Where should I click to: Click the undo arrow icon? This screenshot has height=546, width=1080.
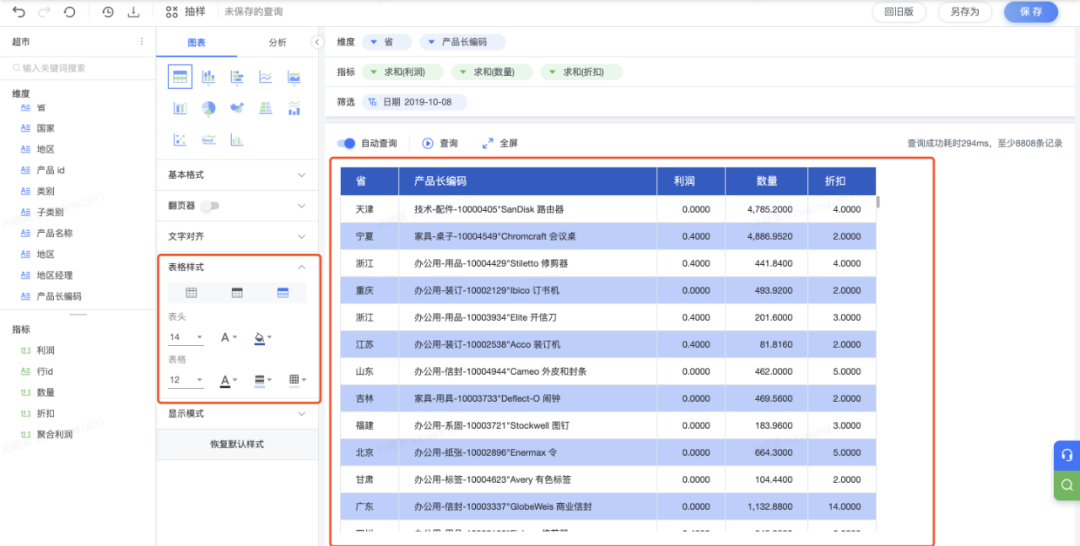pos(19,12)
